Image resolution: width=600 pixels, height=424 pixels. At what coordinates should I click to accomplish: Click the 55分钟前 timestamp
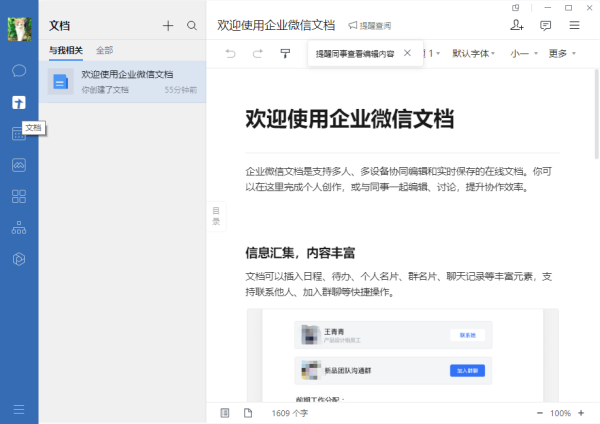tap(181, 90)
